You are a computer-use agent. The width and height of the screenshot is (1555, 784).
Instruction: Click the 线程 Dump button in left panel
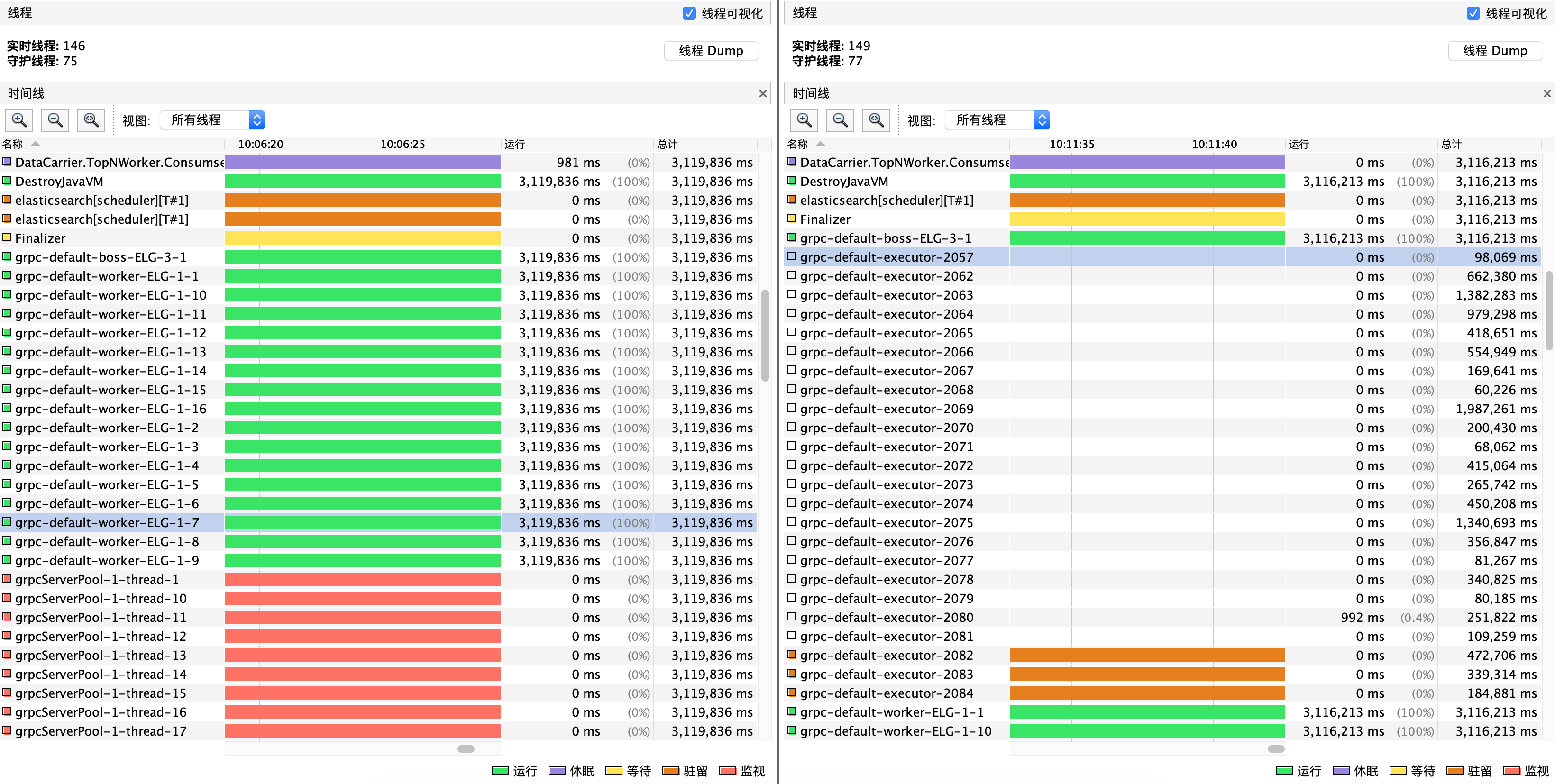pyautogui.click(x=711, y=50)
